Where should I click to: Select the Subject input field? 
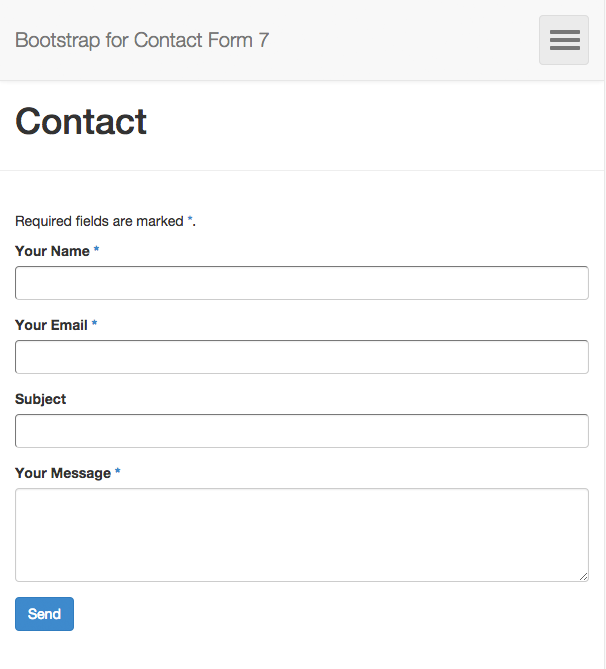tap(301, 431)
